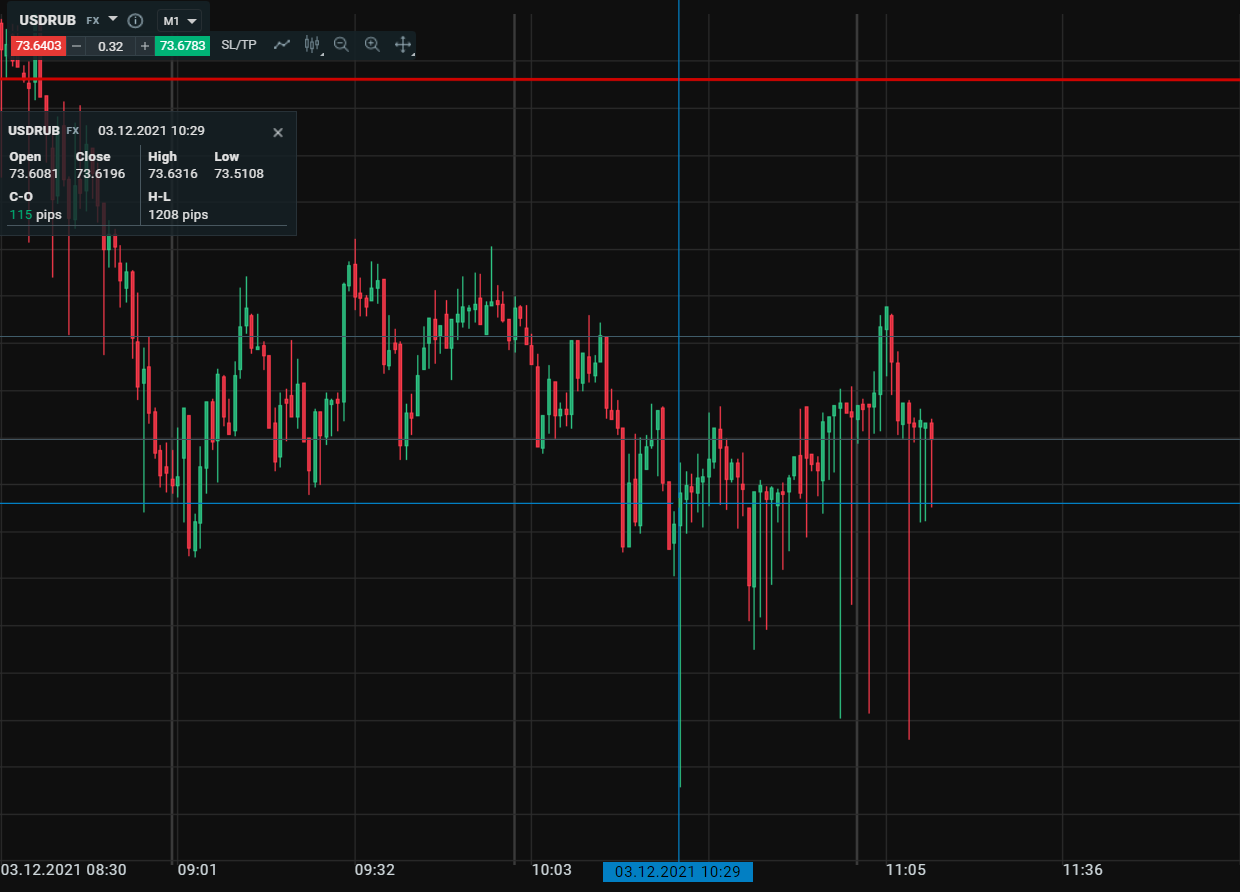Select the Close value 73.6196

[x=100, y=174]
